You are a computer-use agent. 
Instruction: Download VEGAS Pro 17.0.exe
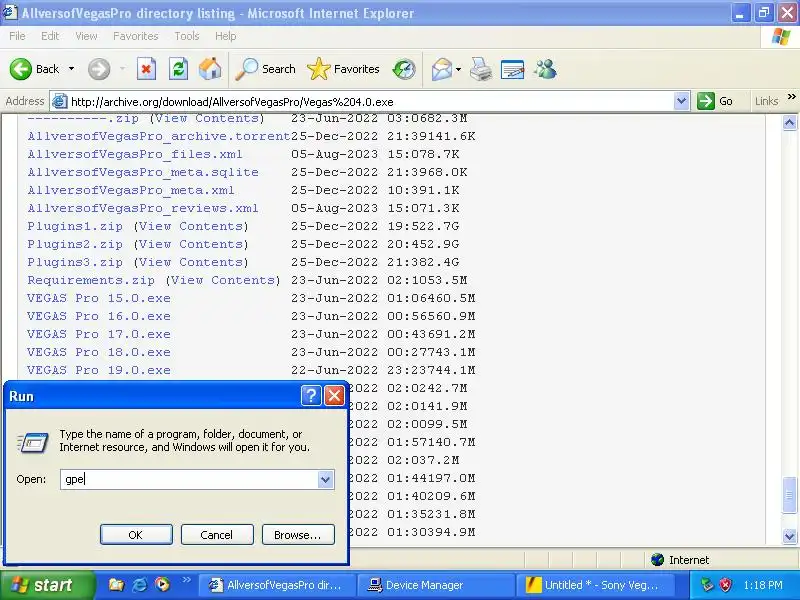pos(99,334)
